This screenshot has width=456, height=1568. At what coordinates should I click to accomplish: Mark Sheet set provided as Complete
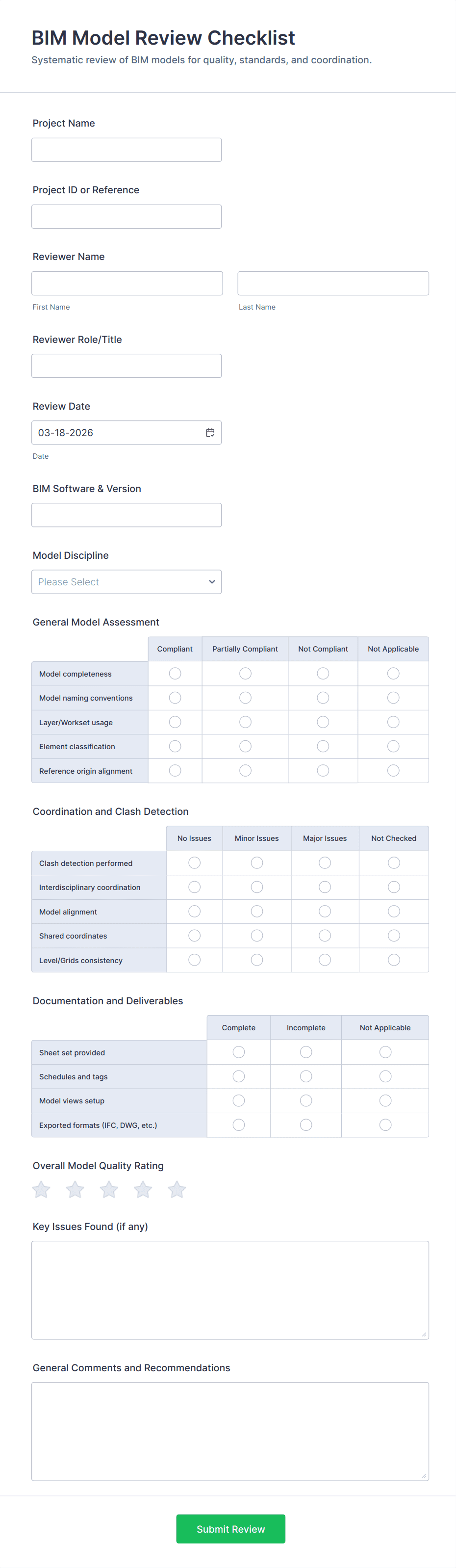[x=238, y=1052]
